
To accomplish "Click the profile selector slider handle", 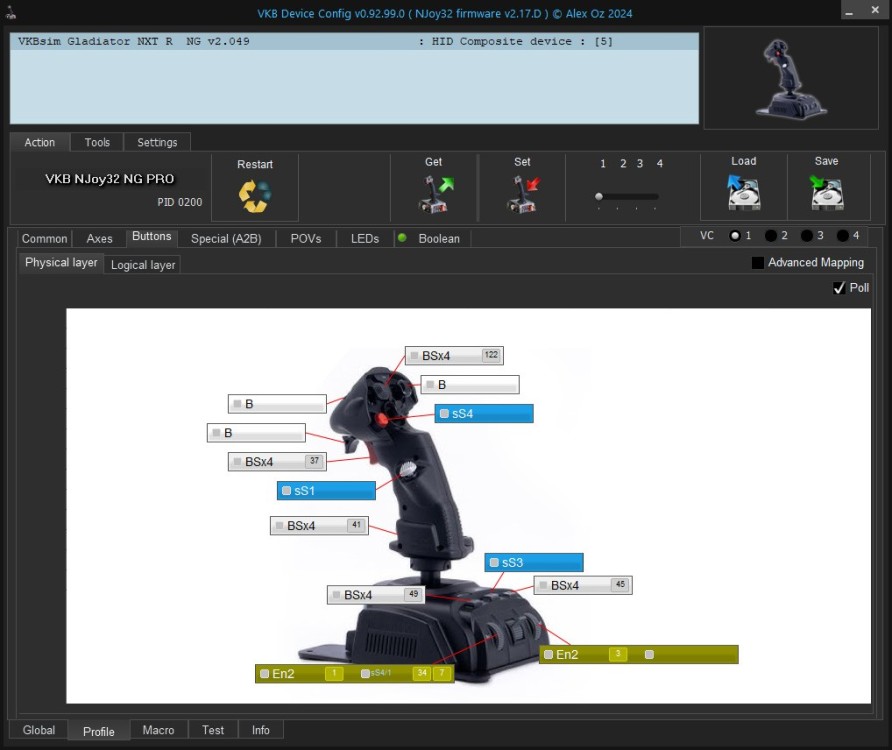I will [599, 196].
